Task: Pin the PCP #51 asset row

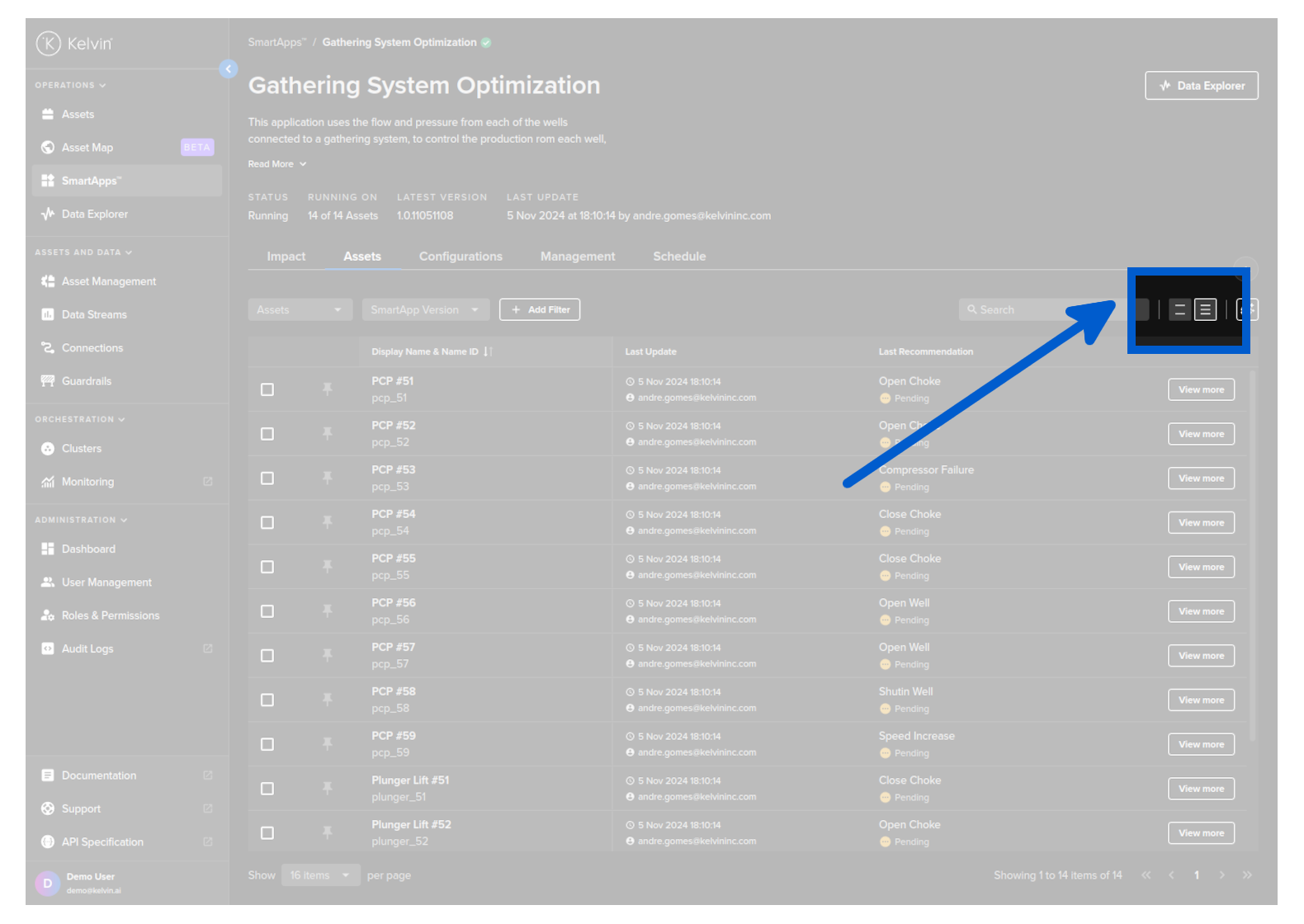Action: click(328, 389)
